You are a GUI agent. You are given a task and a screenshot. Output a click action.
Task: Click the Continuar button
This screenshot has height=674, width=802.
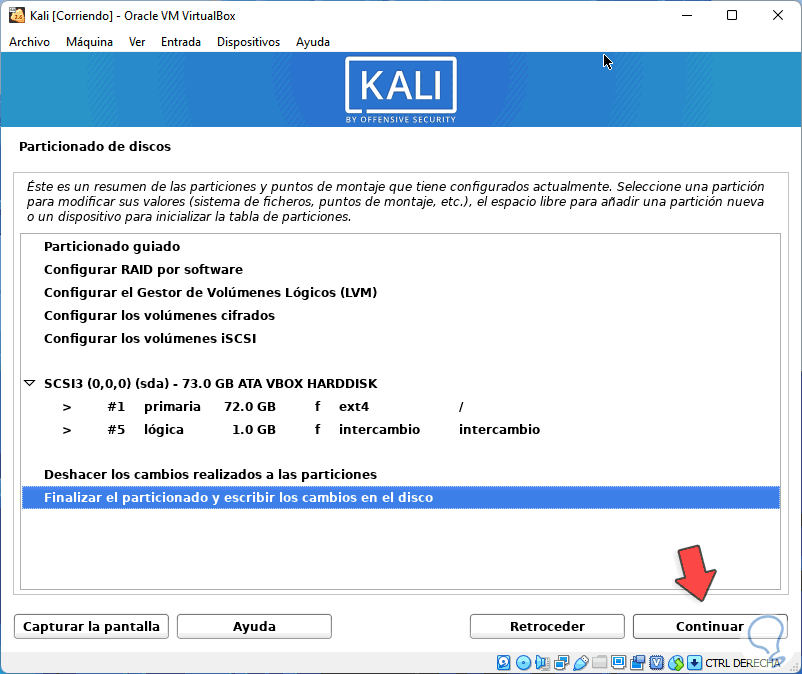(710, 626)
